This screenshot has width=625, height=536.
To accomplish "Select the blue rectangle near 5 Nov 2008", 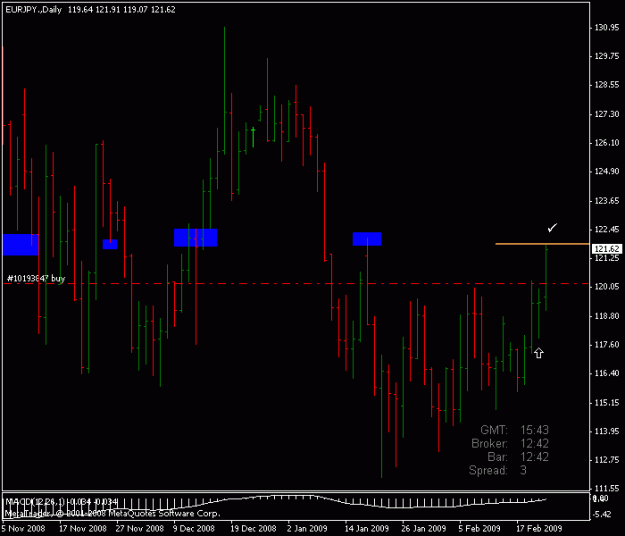I will (x=21, y=244).
